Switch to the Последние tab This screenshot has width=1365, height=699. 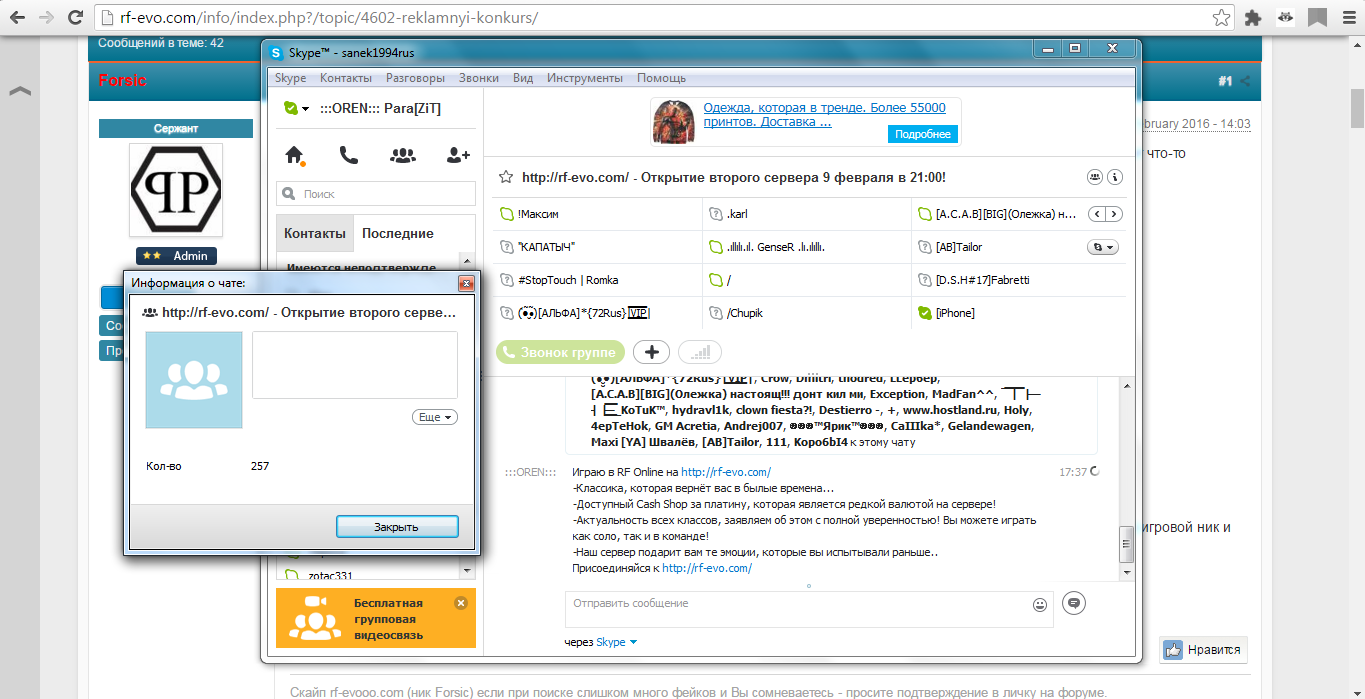398,233
